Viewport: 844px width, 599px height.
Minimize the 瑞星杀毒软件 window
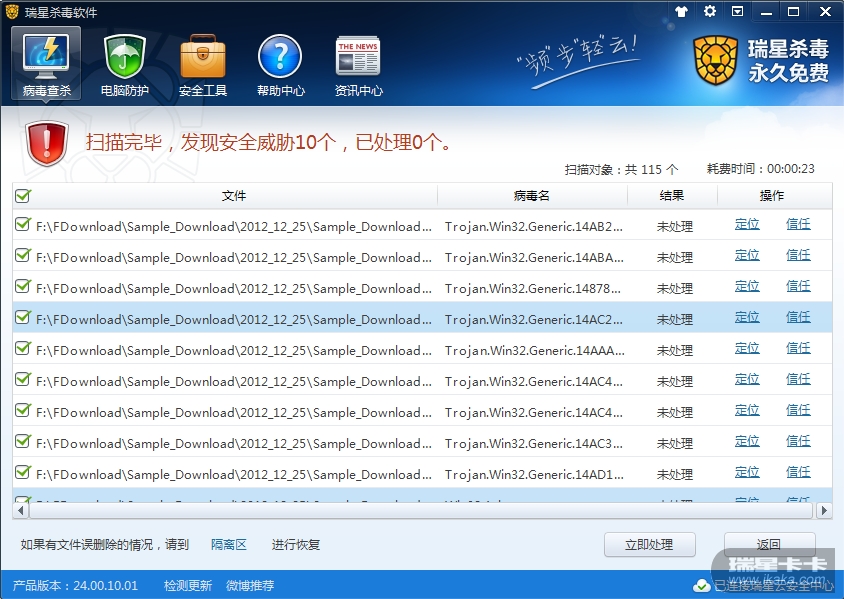(x=766, y=11)
